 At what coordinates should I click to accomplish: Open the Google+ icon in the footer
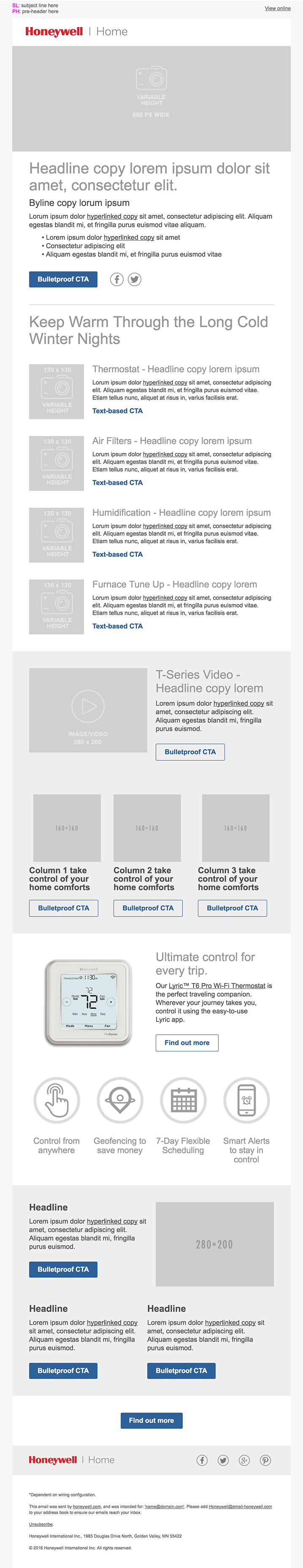coord(244,1460)
